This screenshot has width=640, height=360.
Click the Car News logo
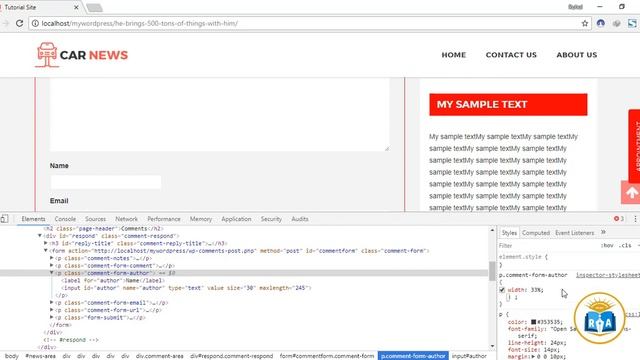(81, 55)
